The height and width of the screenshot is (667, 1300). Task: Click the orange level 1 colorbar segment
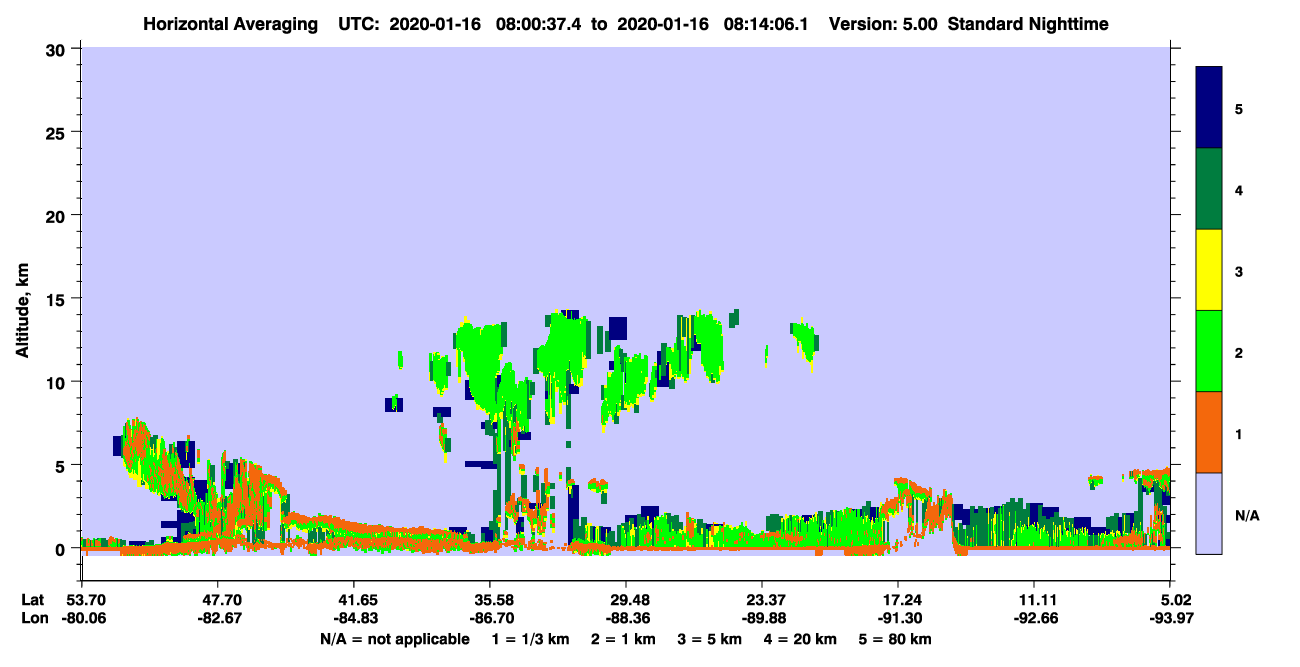1209,432
